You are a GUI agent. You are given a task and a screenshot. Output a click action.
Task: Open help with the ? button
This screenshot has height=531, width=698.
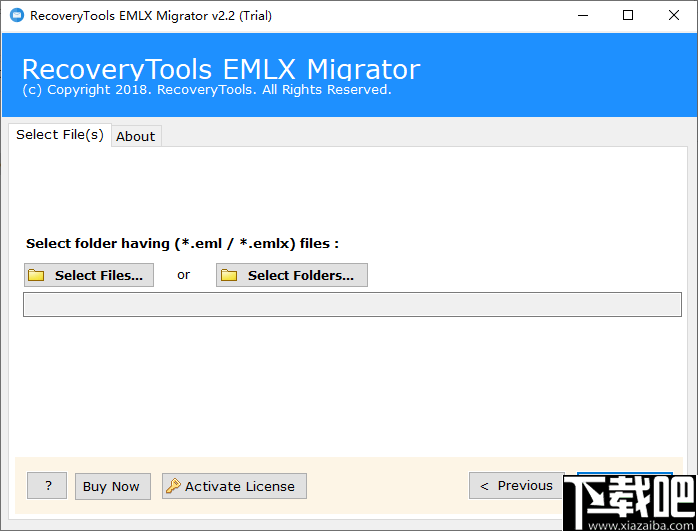(47, 486)
